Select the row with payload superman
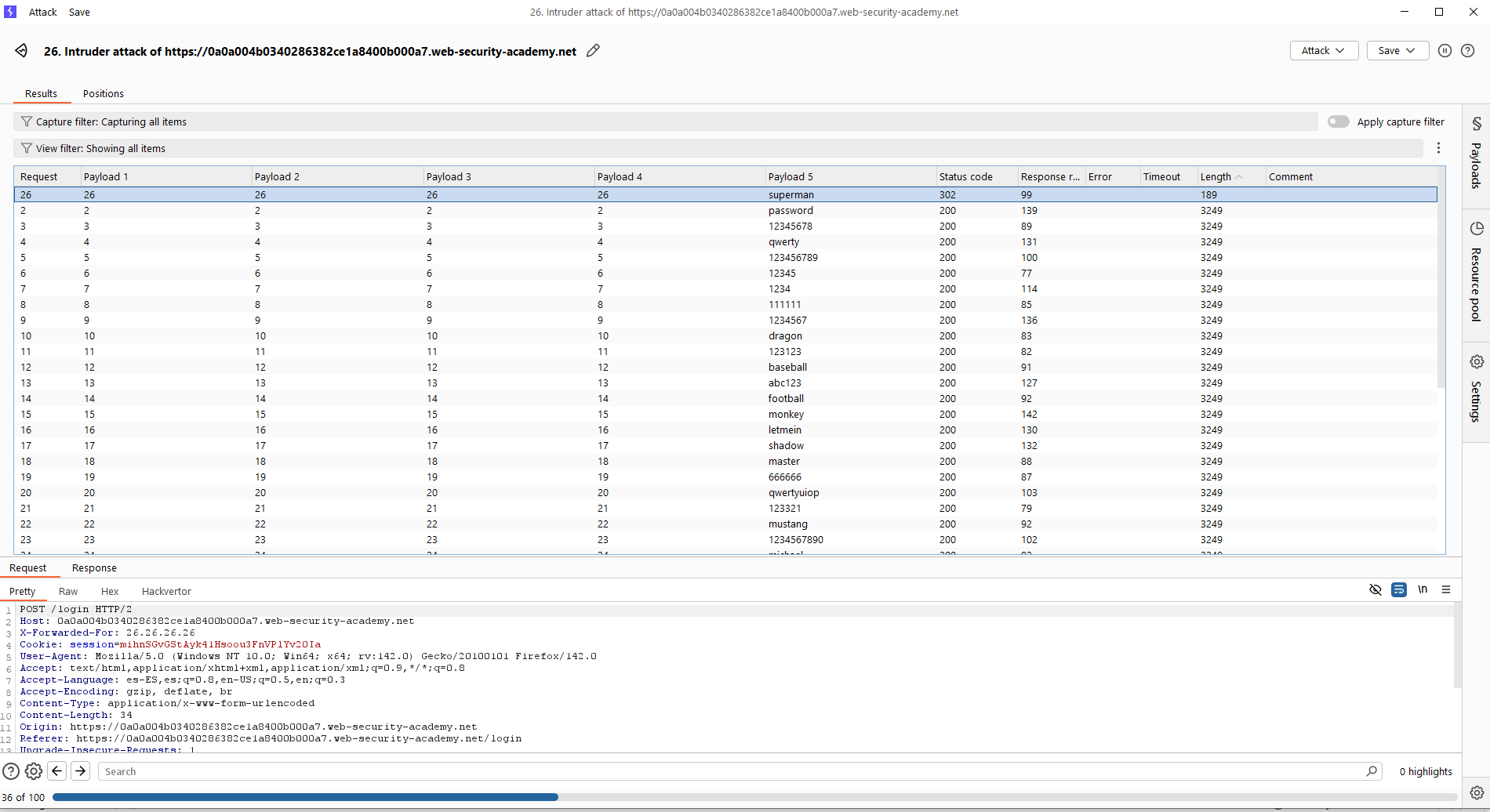This screenshot has width=1490, height=812. (725, 194)
